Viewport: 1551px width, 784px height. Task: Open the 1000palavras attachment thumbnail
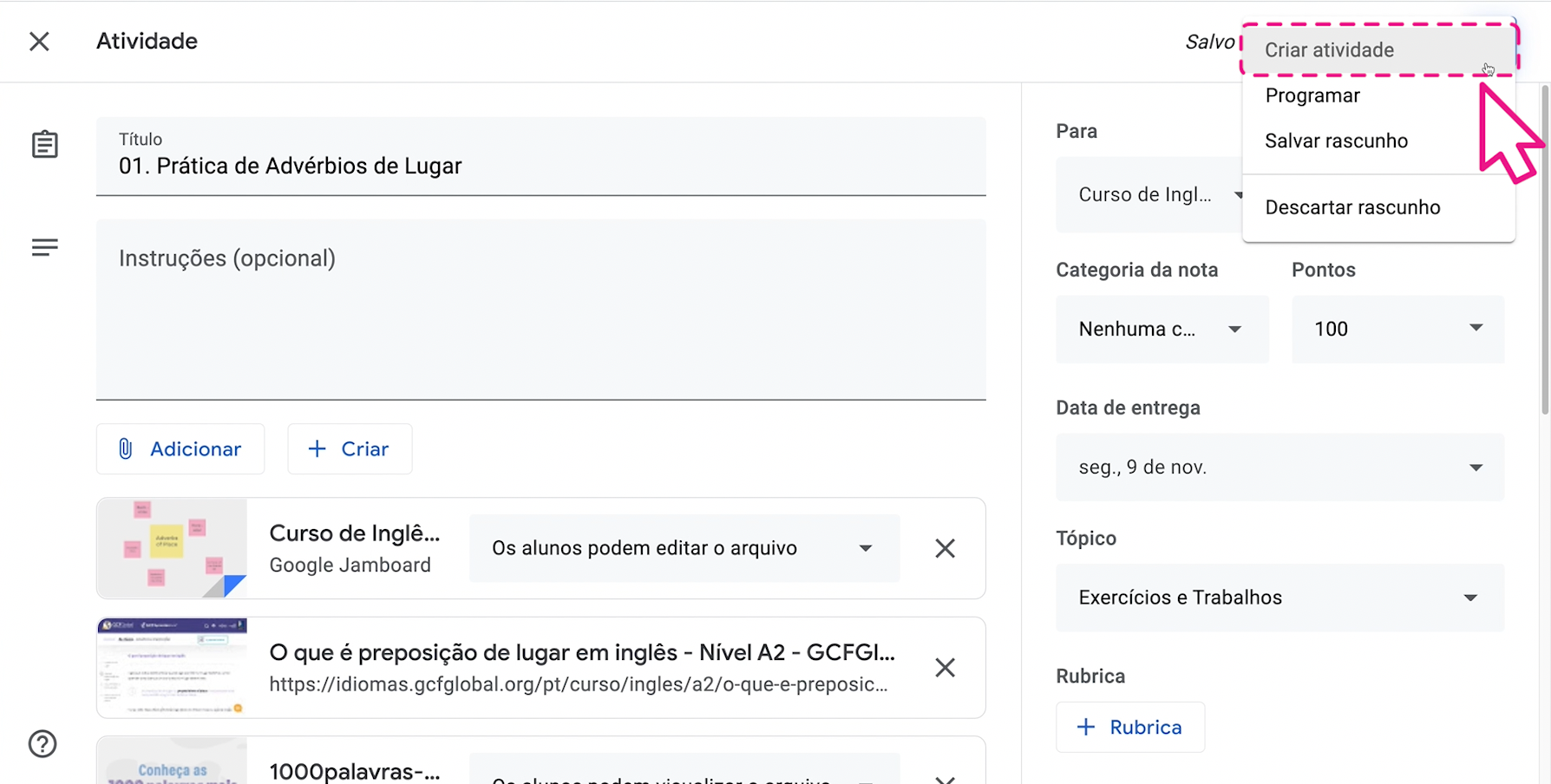(173, 761)
